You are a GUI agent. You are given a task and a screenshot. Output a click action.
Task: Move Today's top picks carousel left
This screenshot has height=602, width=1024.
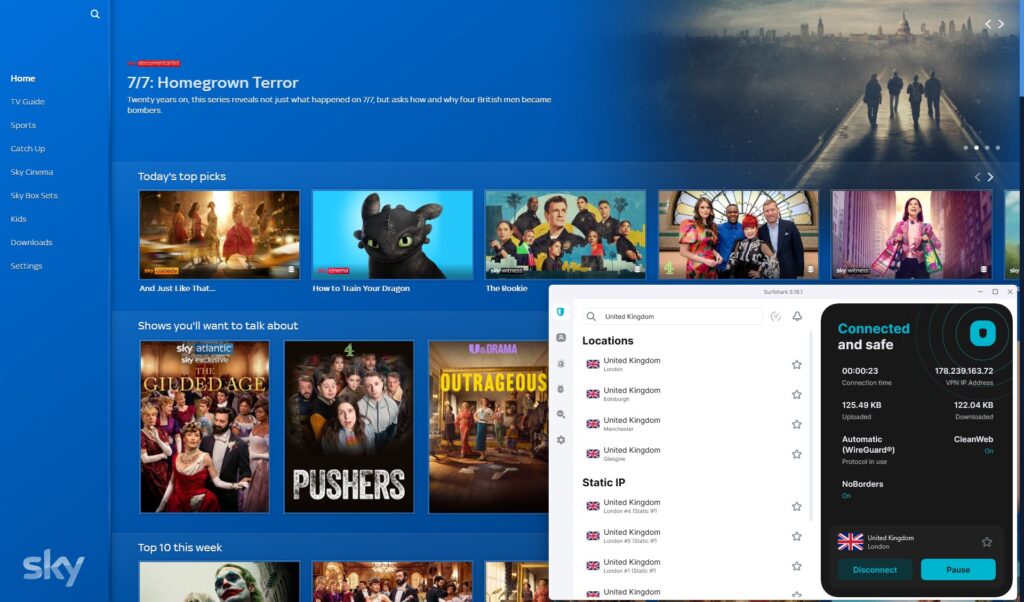point(977,177)
